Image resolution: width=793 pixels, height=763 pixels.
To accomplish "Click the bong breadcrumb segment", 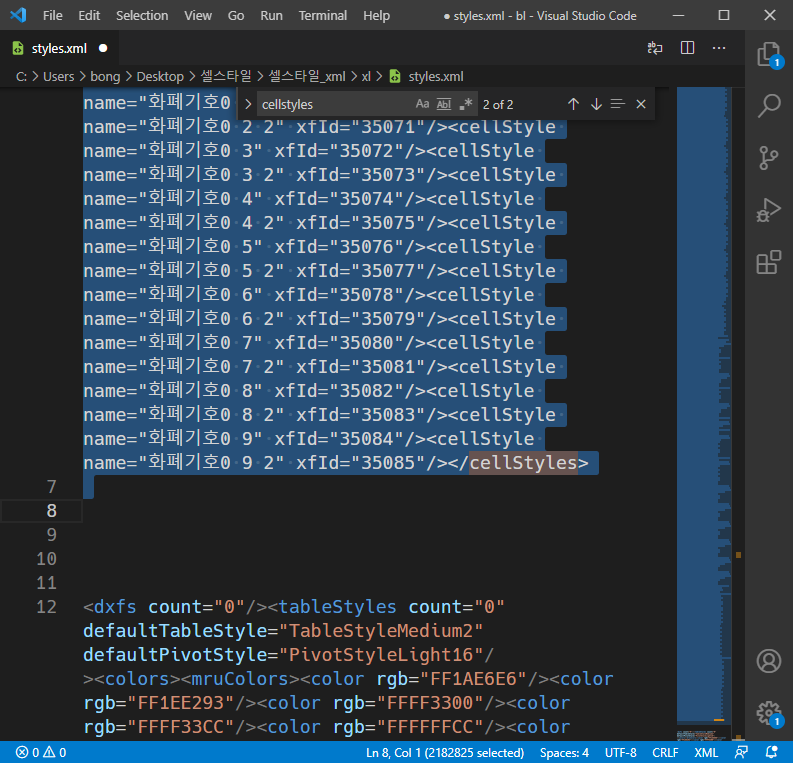I will 105,76.
